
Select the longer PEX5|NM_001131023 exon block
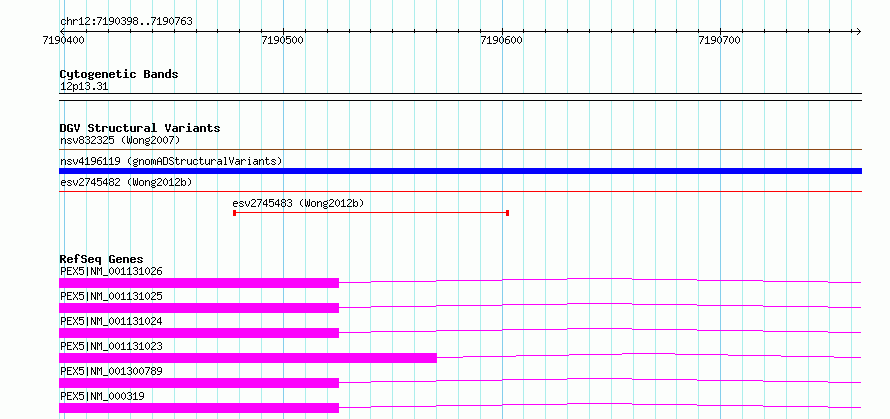pyautogui.click(x=248, y=358)
